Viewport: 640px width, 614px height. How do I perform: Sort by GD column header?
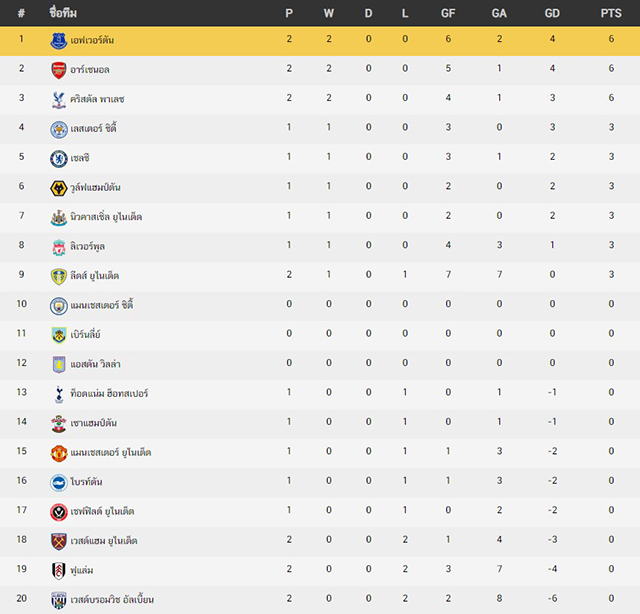click(552, 13)
